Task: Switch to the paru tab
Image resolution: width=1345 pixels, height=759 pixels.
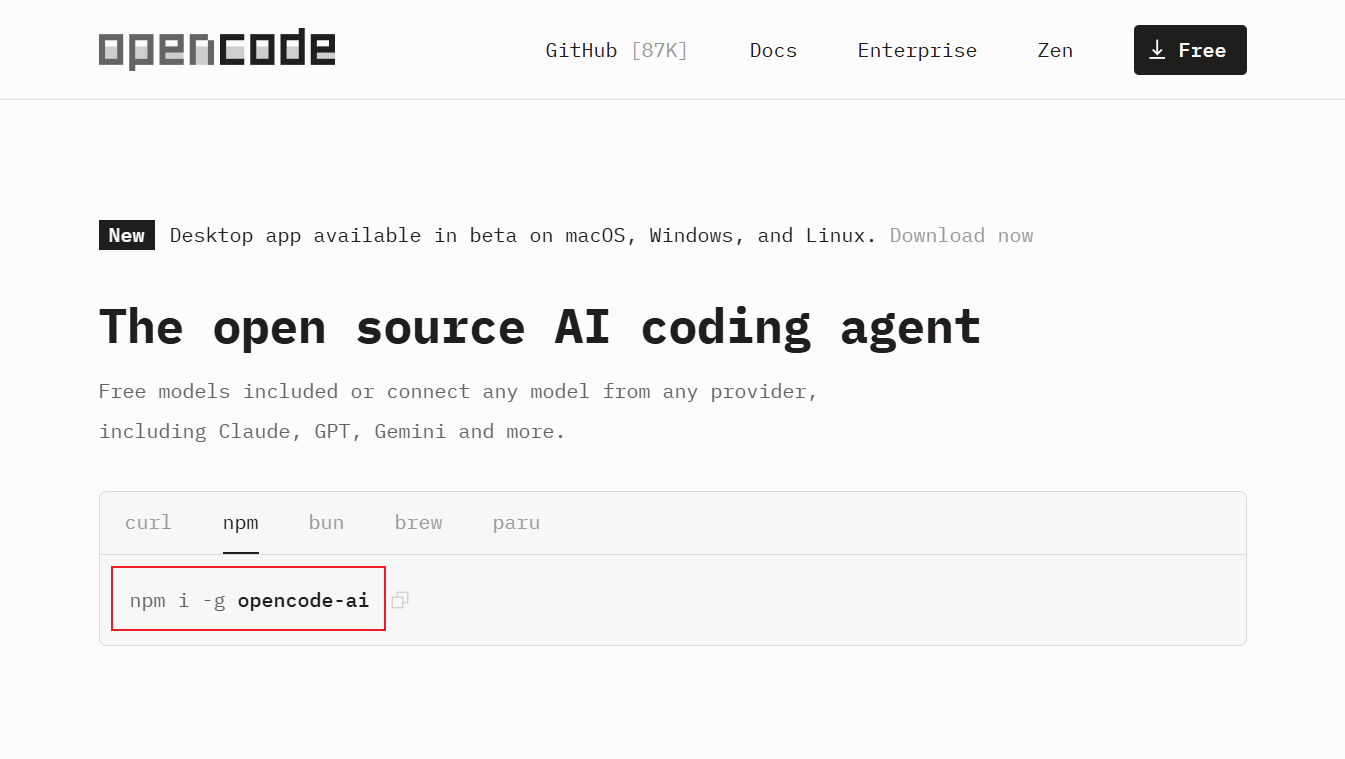Action: (x=516, y=522)
